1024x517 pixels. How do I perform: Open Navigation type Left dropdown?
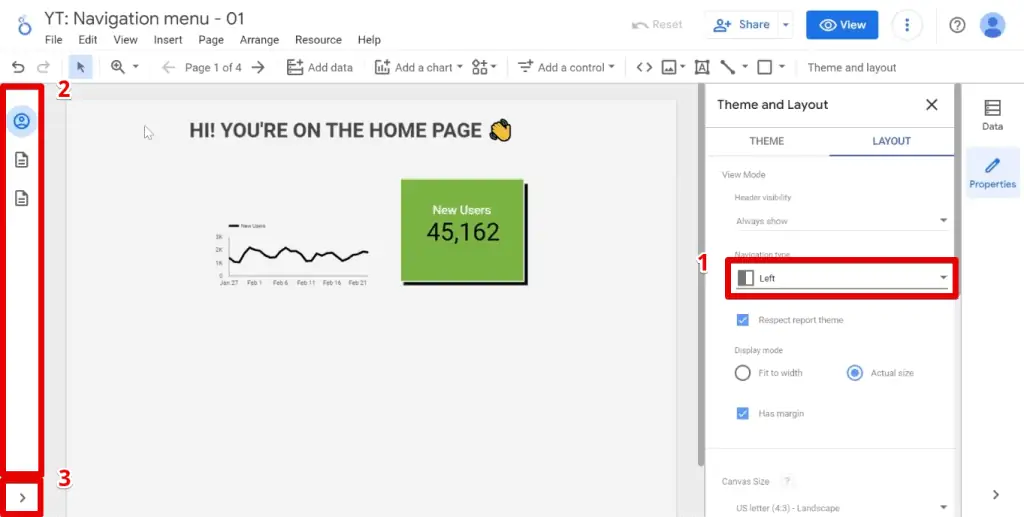841,278
